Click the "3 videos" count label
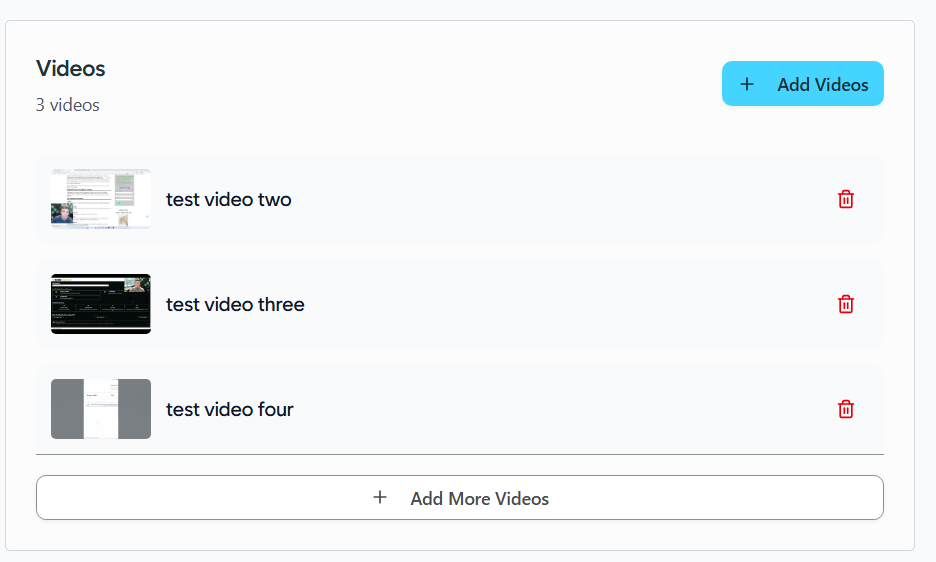Viewport: 936px width, 562px height. tap(68, 105)
